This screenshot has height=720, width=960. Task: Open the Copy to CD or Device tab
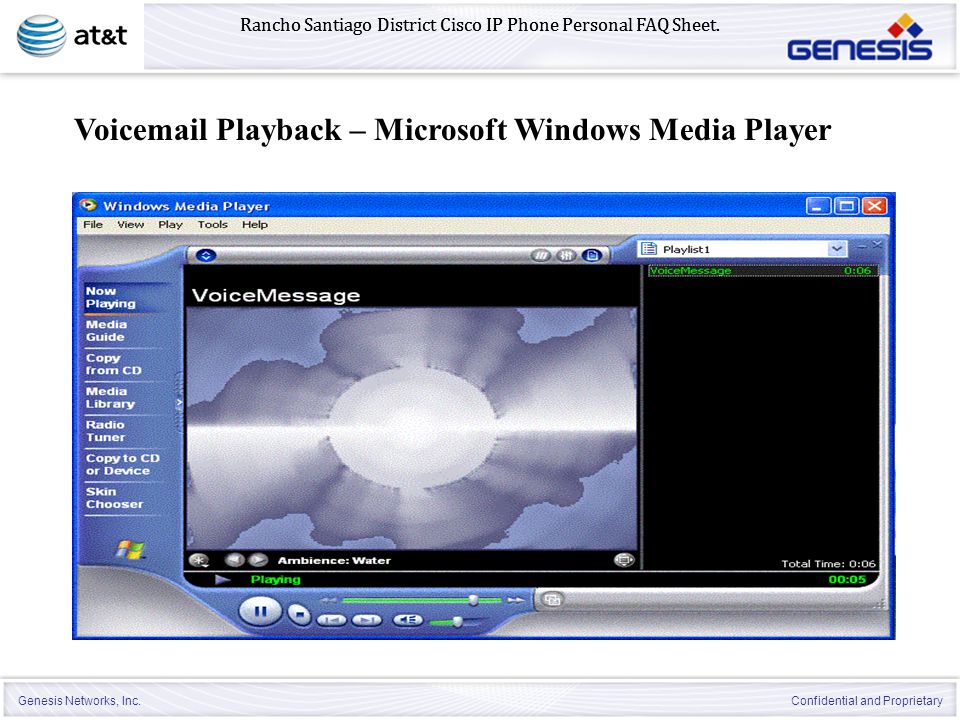122,464
